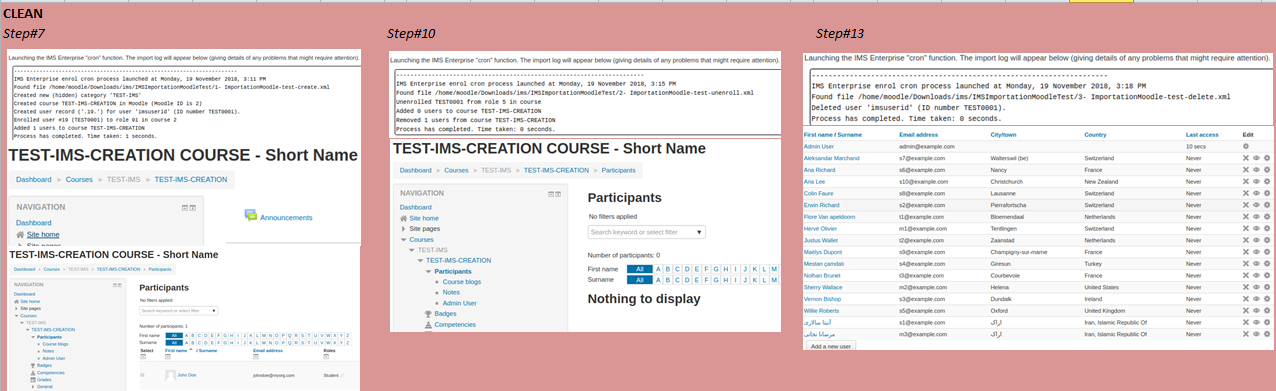This screenshot has height=391, width=1276.
Task: Collapse TEST-IMS node in Step#10 navigation
Action: pyautogui.click(x=411, y=250)
